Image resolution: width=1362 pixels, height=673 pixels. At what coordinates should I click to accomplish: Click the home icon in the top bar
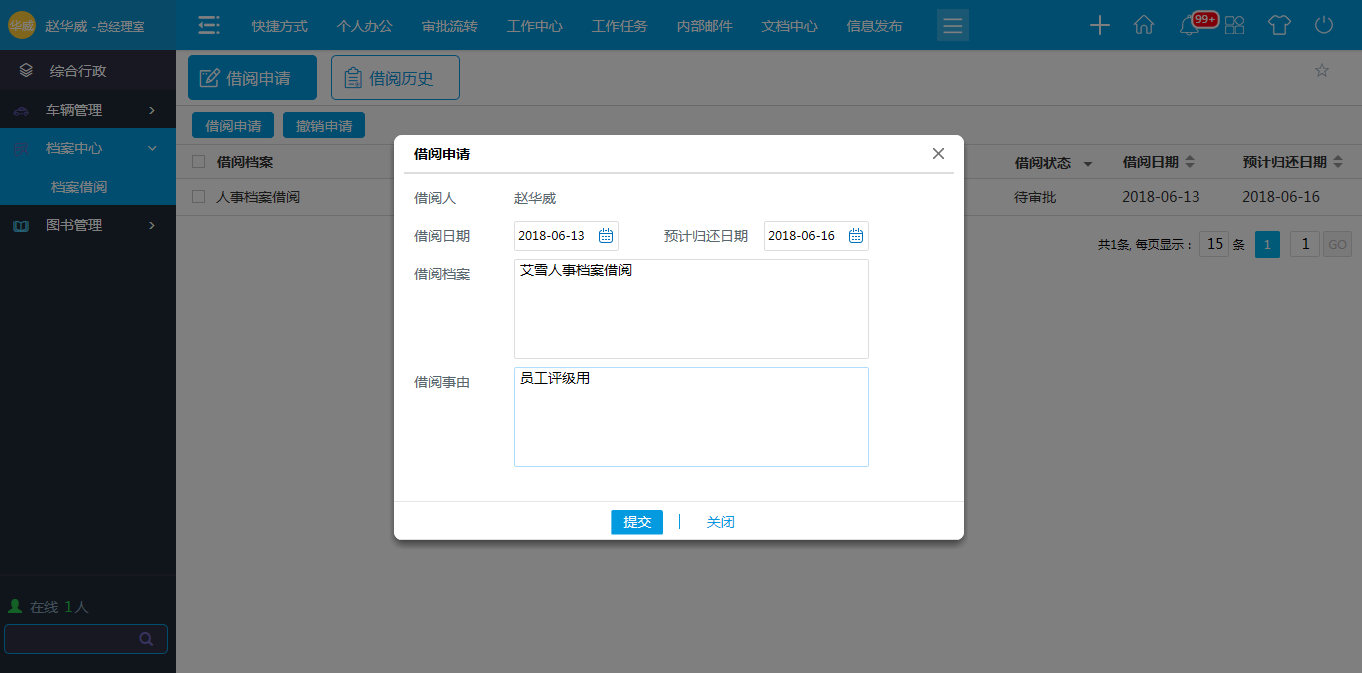click(x=1144, y=25)
